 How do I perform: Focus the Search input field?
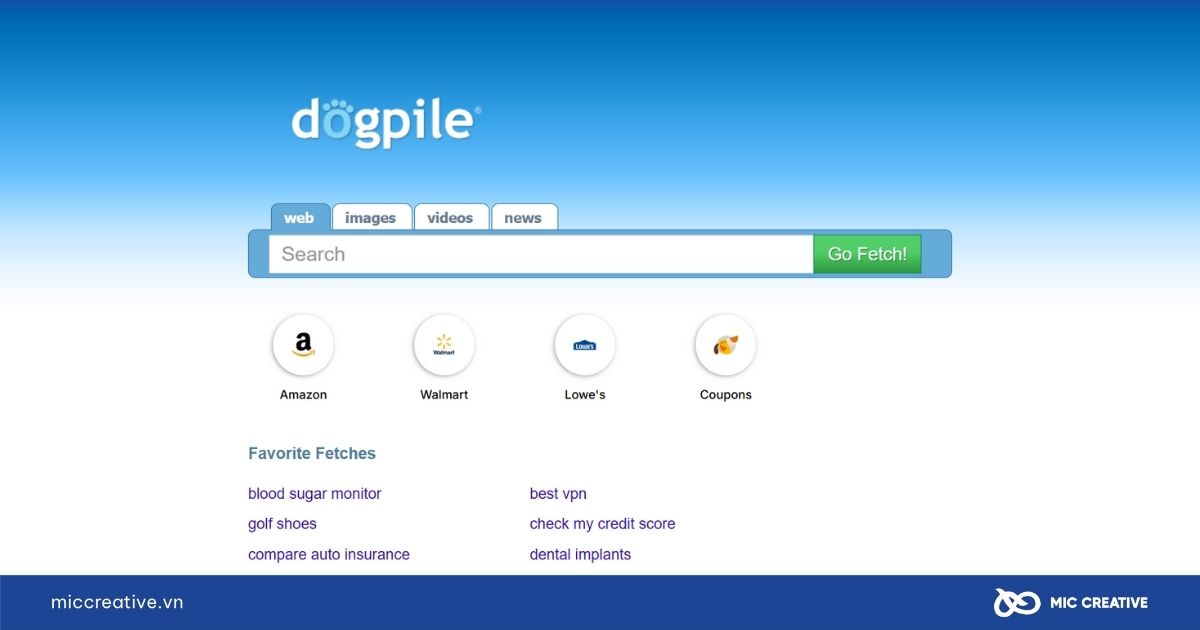(540, 254)
